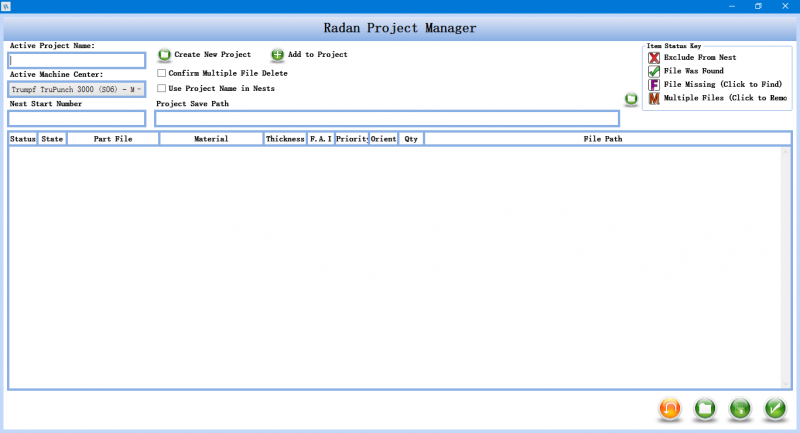Click the green plus Add to Project icon
Viewport: 800px width, 433px height.
[277, 55]
